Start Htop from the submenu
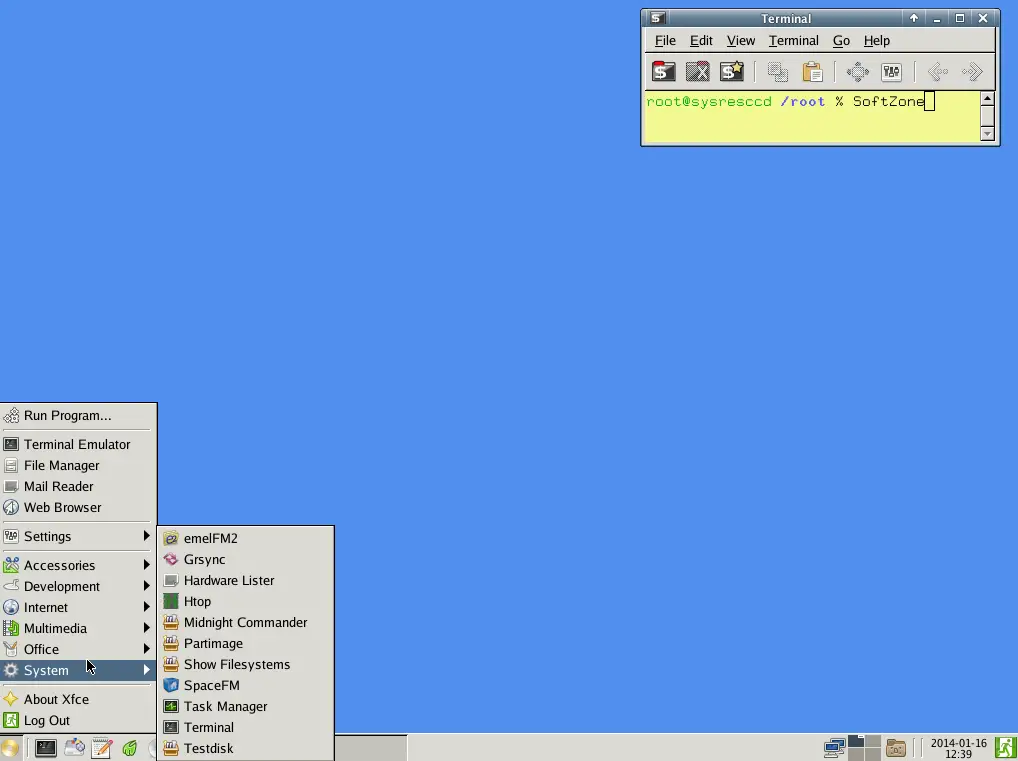This screenshot has width=1018, height=761. (x=246, y=601)
